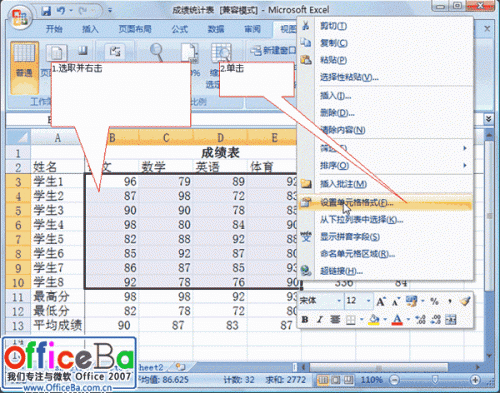Select Page Layout view icon in ribbon
This screenshot has height=393, width=500.
(x=56, y=53)
